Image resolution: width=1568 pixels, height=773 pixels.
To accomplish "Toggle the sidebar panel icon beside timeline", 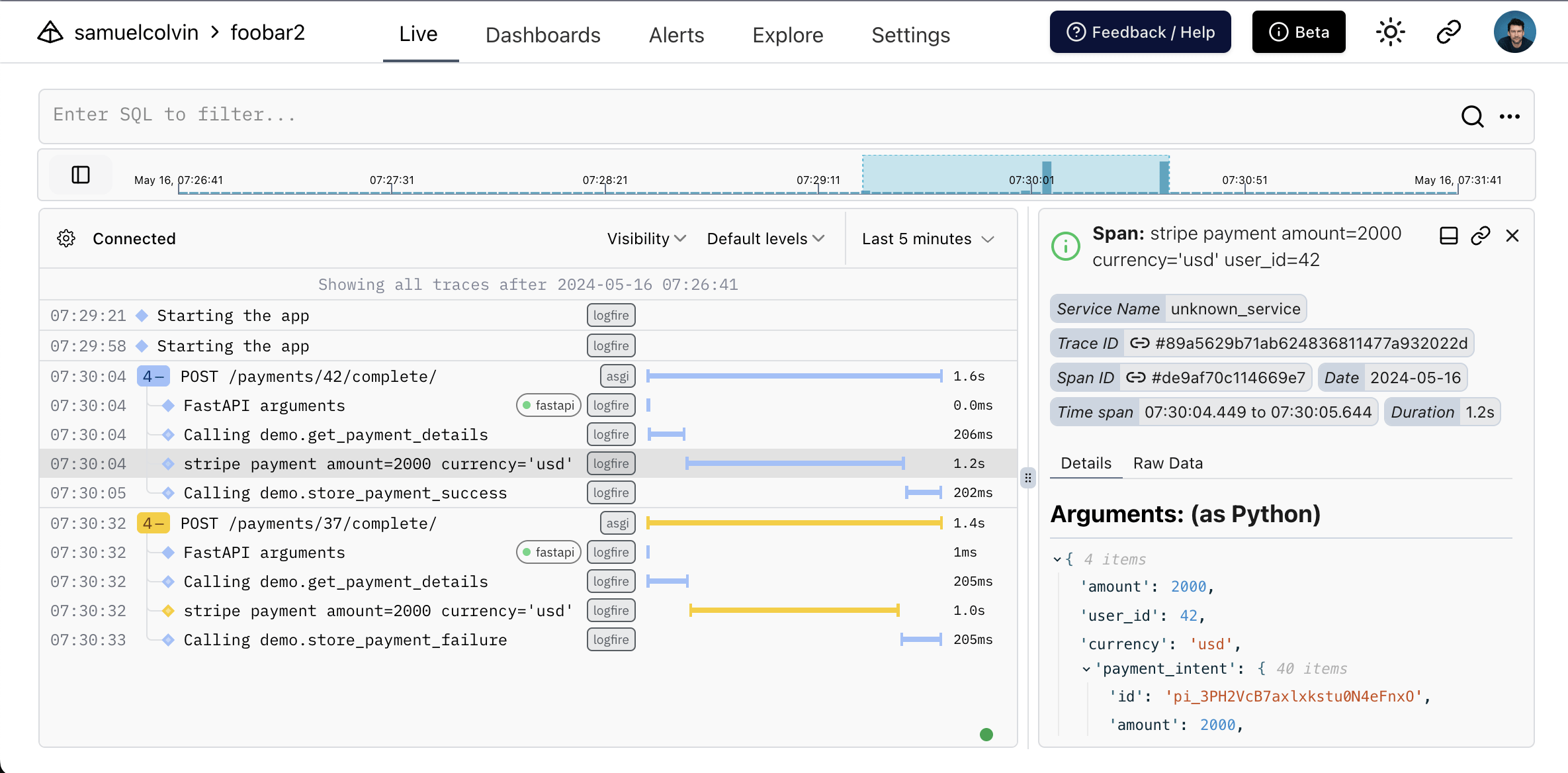I will [81, 175].
